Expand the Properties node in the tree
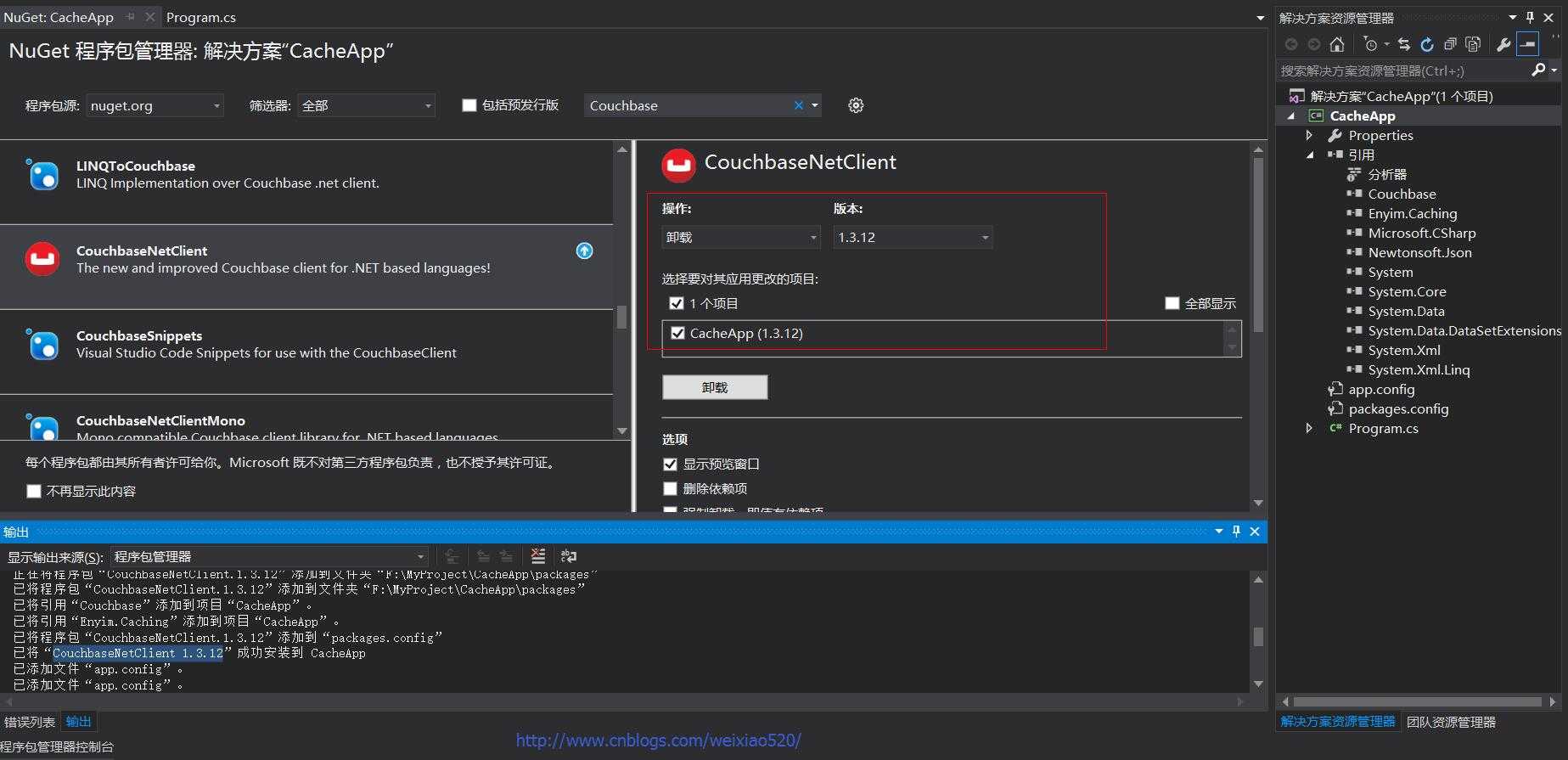1568x760 pixels. (1309, 135)
